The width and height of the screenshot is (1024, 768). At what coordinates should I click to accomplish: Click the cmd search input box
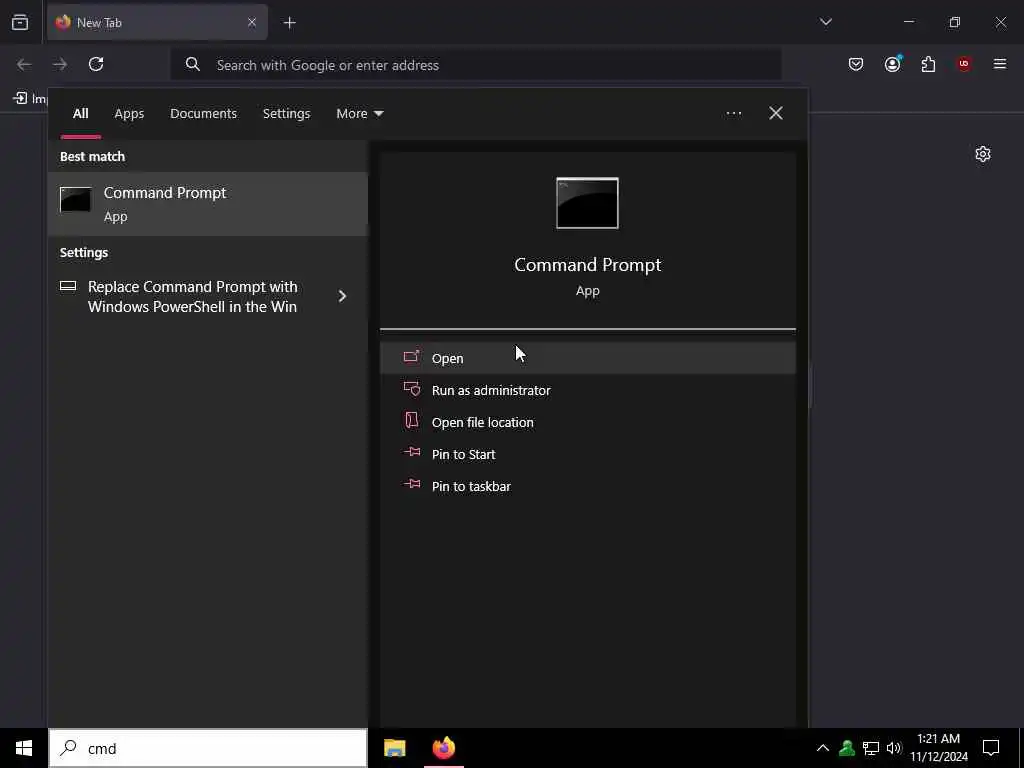[208, 748]
